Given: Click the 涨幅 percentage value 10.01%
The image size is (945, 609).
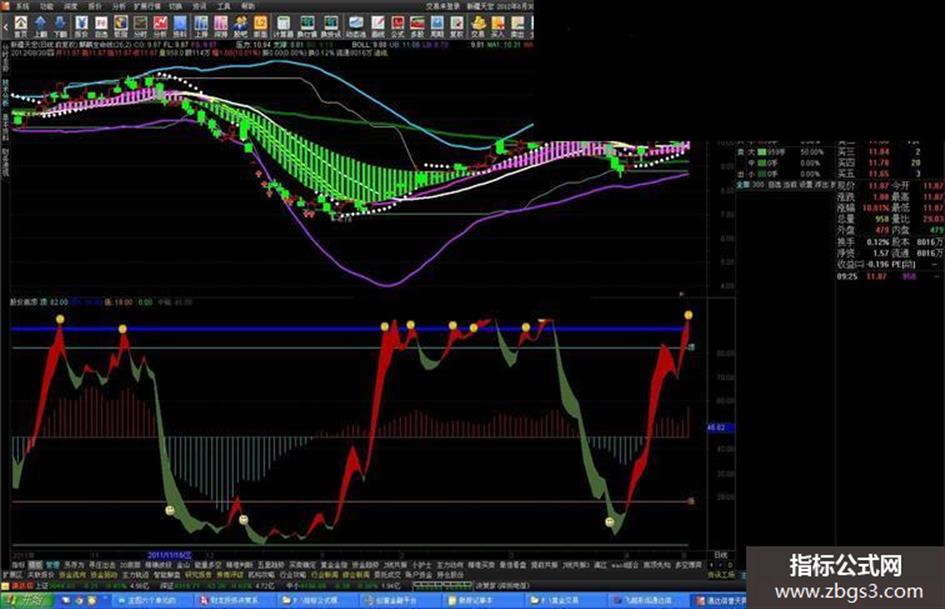Looking at the screenshot, I should (x=876, y=208).
